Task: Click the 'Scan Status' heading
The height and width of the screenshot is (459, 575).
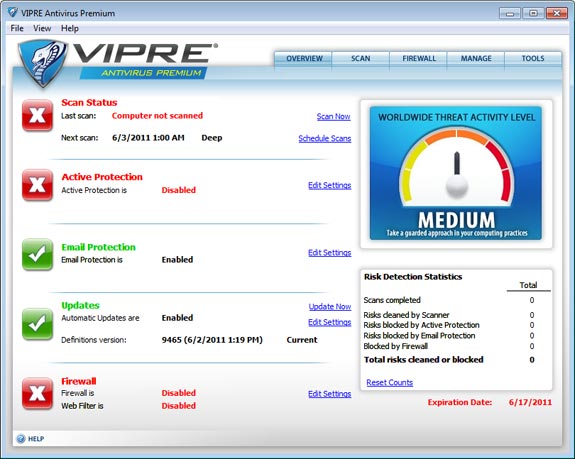Action: tap(89, 103)
